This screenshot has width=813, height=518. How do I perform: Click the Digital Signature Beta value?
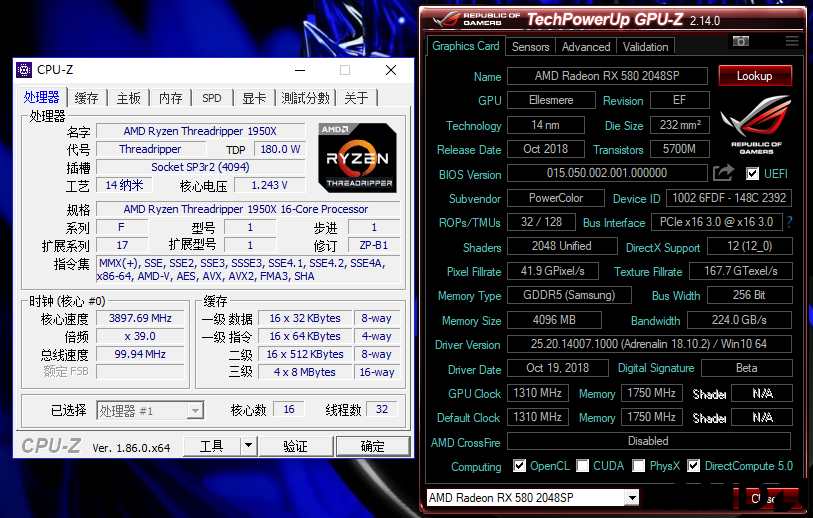[747, 368]
